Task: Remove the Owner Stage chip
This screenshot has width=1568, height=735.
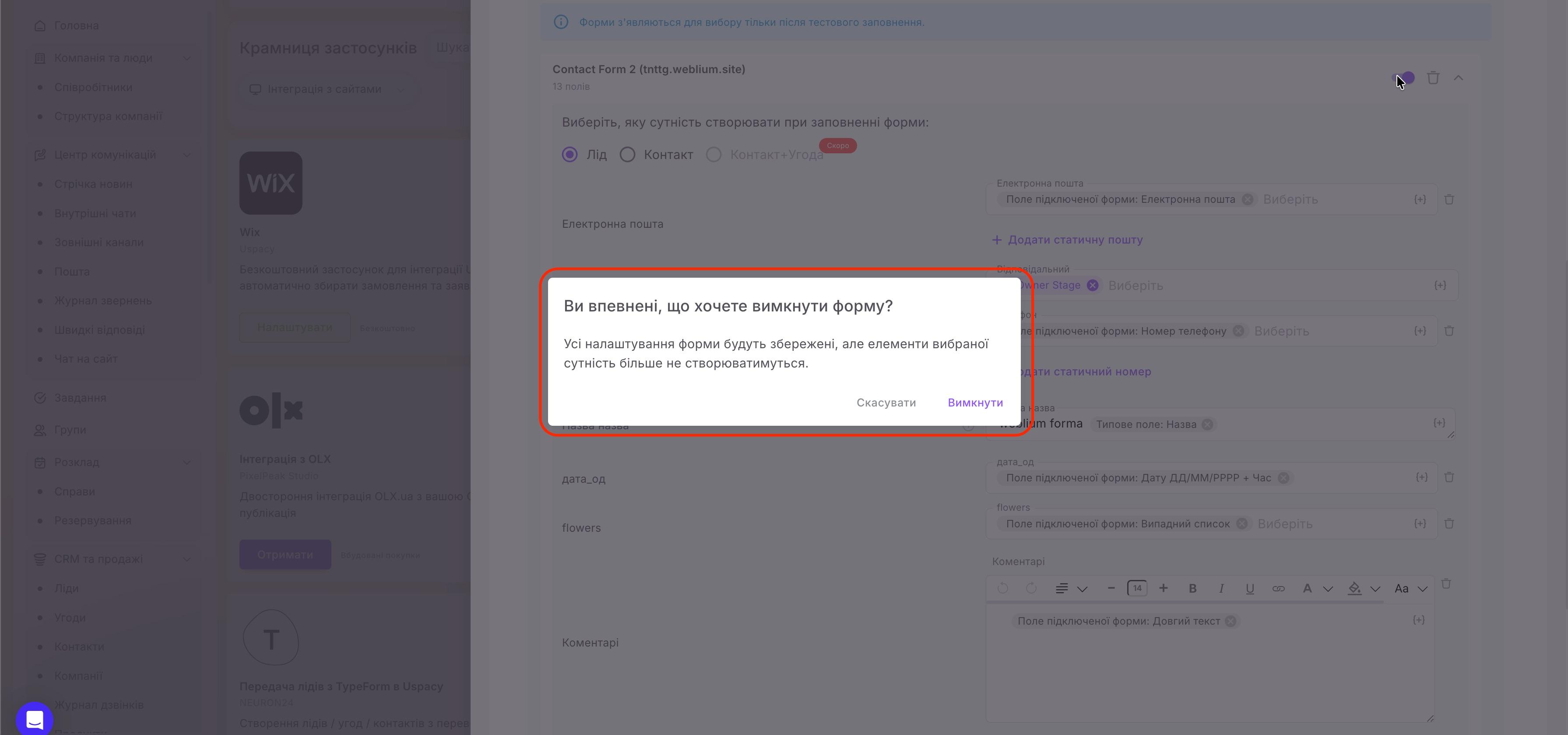Action: pyautogui.click(x=1093, y=285)
